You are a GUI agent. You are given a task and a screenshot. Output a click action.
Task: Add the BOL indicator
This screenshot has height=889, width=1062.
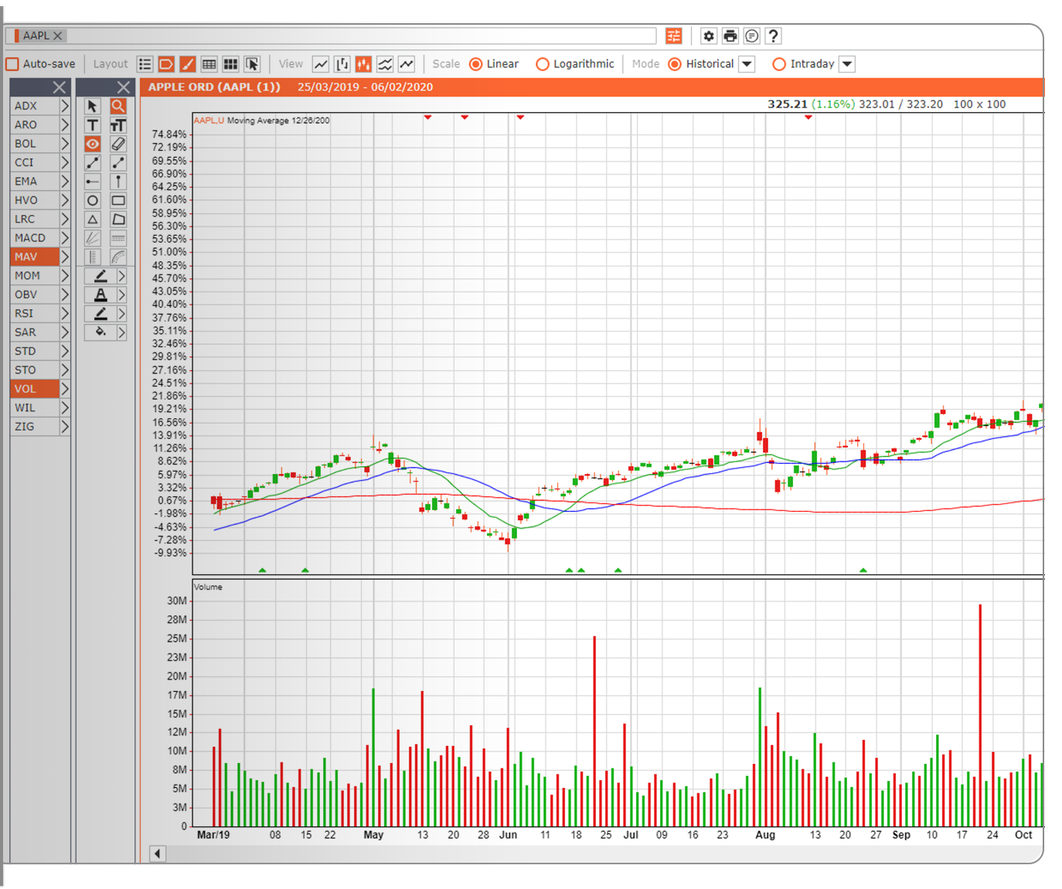[35, 144]
